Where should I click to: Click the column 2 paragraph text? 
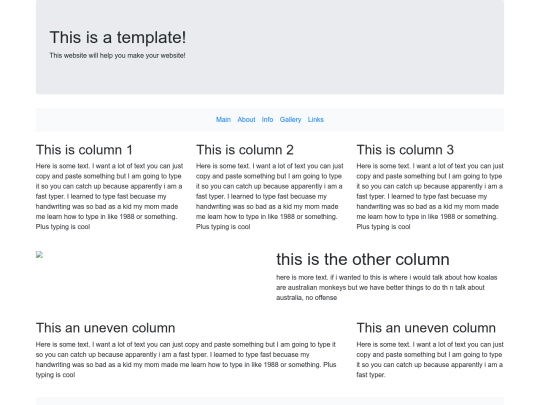point(270,196)
